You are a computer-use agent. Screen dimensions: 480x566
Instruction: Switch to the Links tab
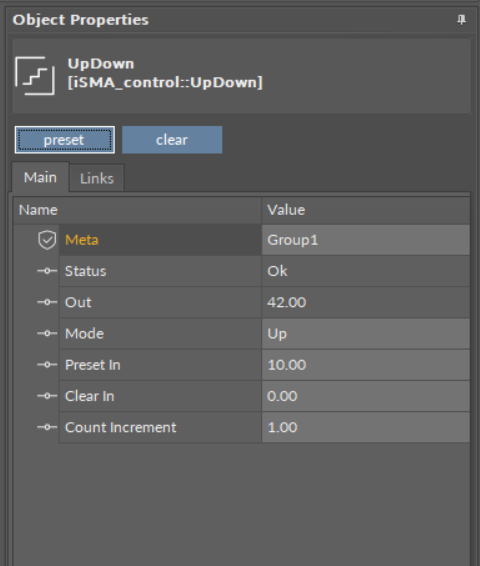coord(97,178)
